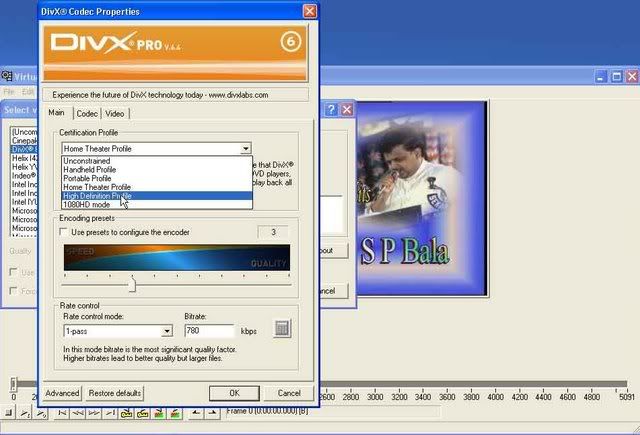The image size is (640, 435).
Task: Click the divxlabs.com promo banner text
Action: tap(160, 95)
